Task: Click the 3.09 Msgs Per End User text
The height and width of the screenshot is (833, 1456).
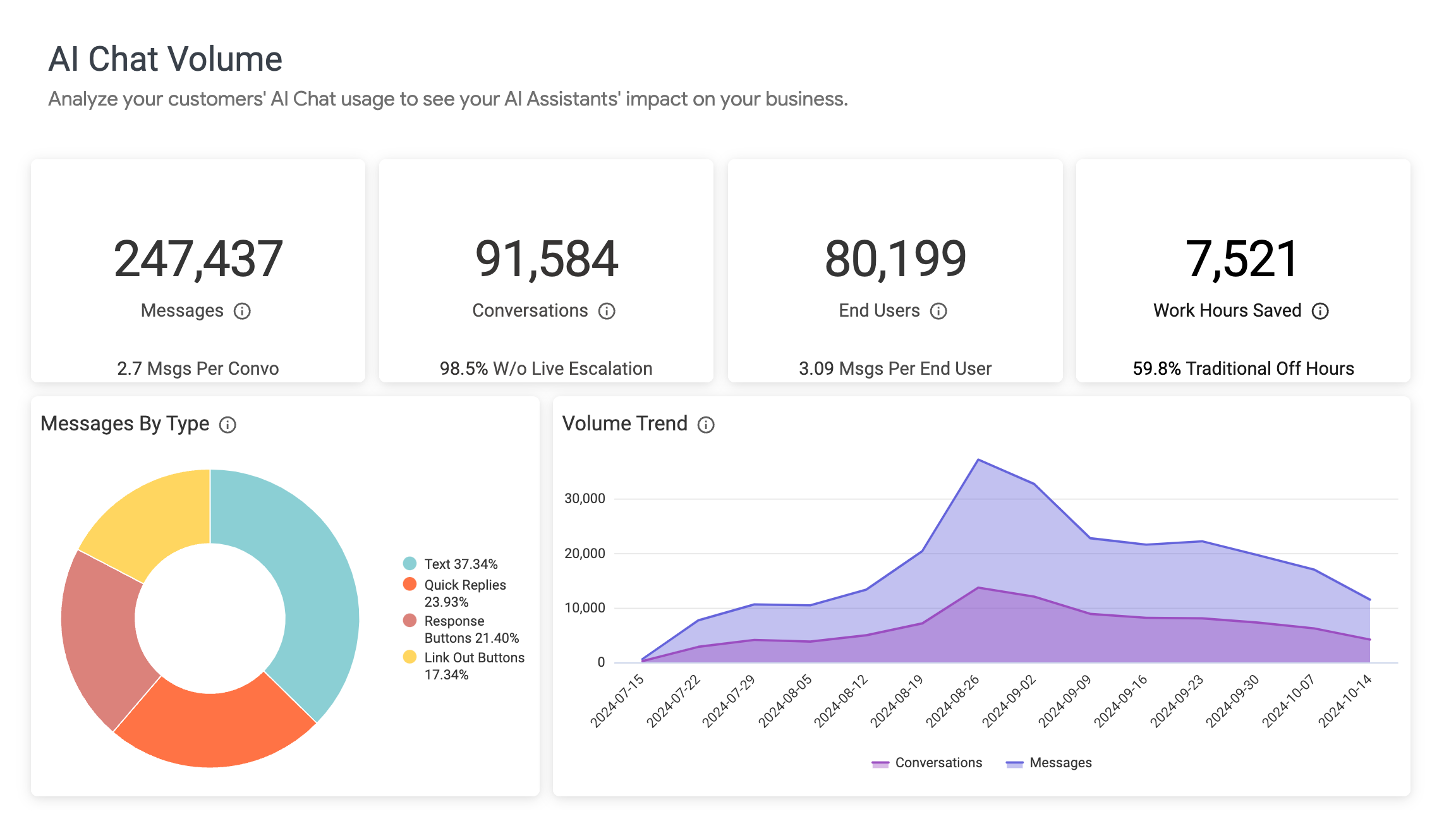Action: pyautogui.click(x=895, y=368)
